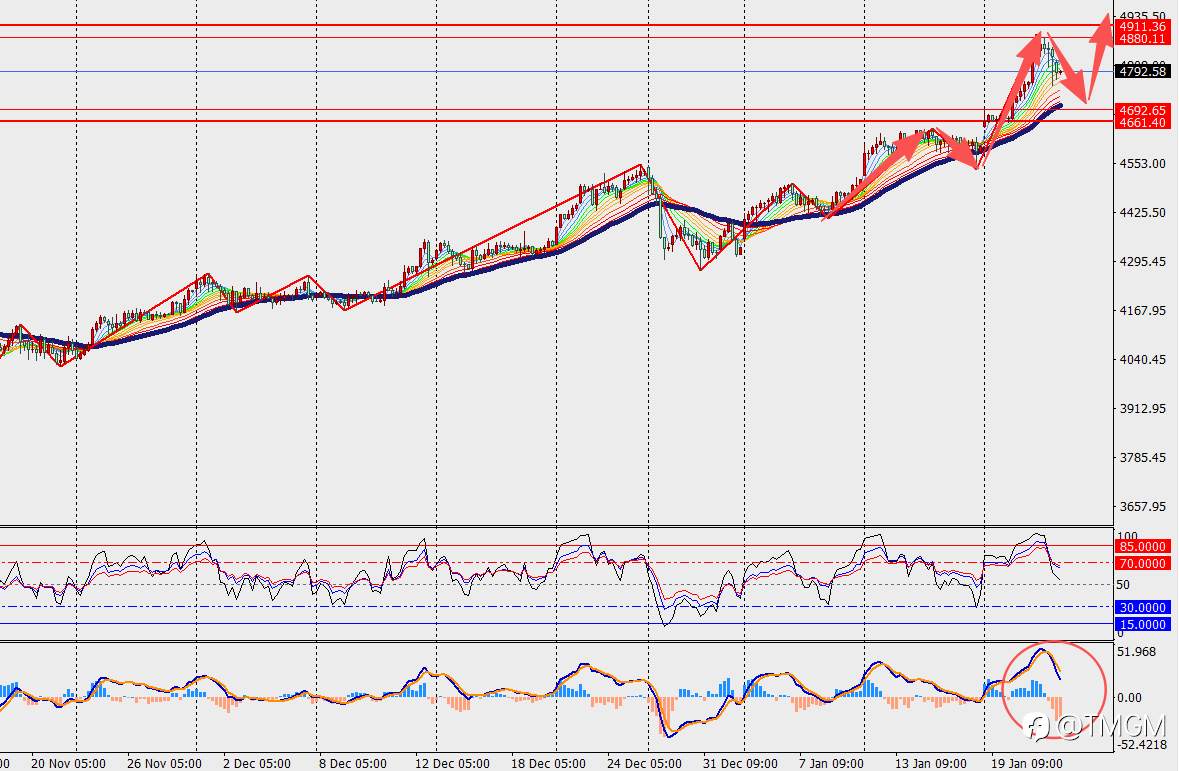Viewport: 1179px width, 771px height.
Task: Click the 13 Jan 09:00 time label
Action: (x=931, y=763)
